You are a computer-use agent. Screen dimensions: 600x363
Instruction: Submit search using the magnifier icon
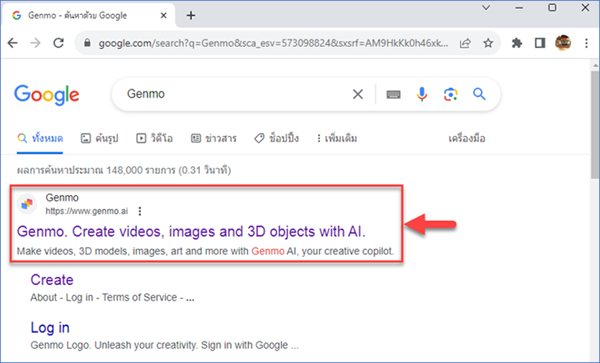tap(479, 94)
